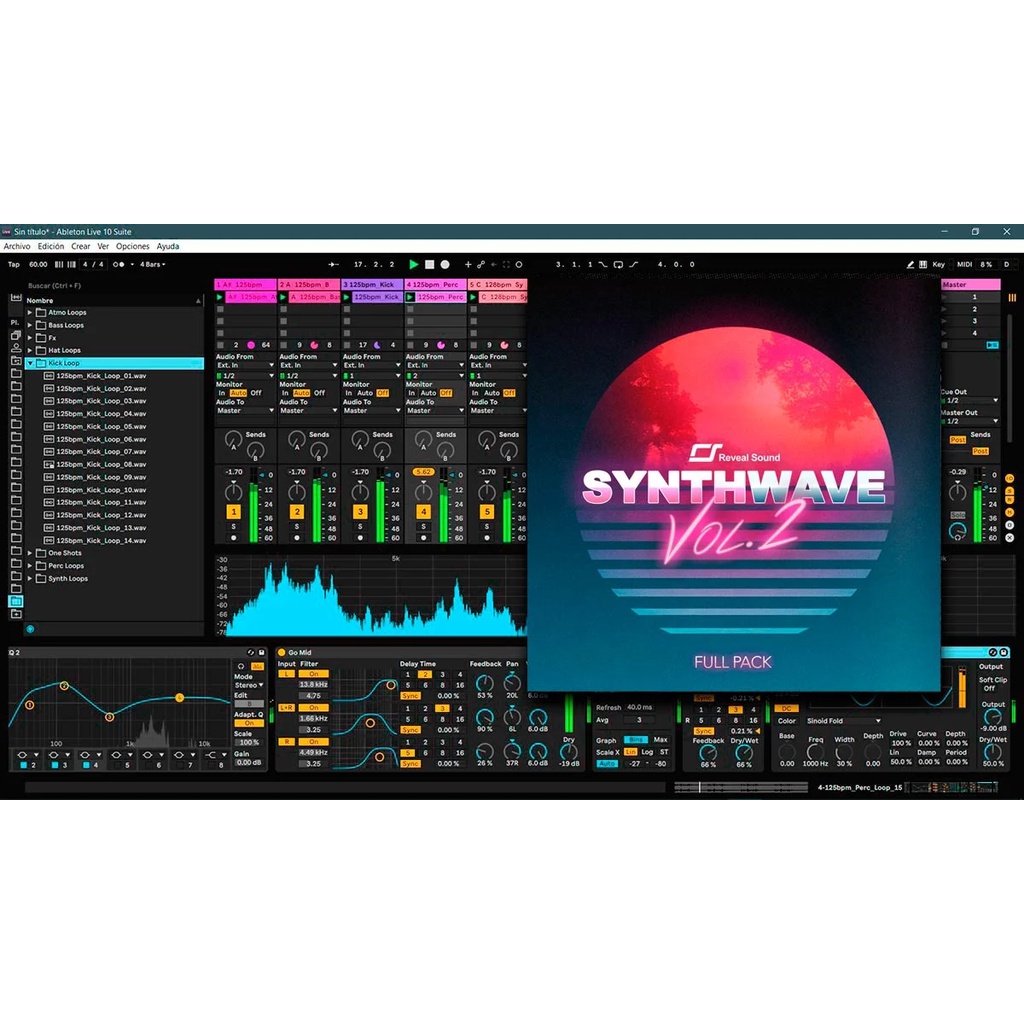Select 125bpm_Kick_Loop_05.wav in browser
The width and height of the screenshot is (1024, 1024).
(101, 426)
